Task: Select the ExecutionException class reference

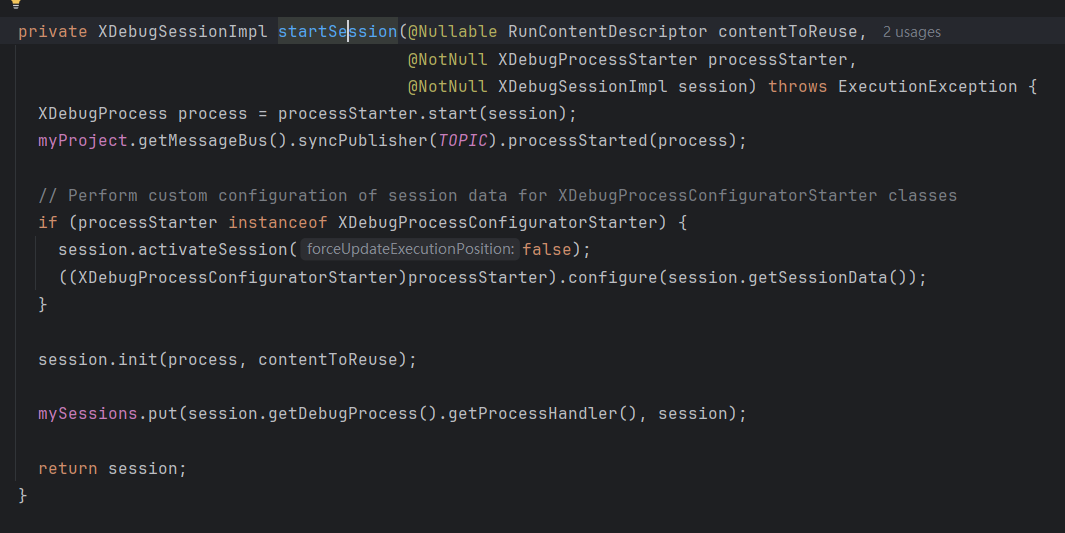Action: click(x=927, y=87)
